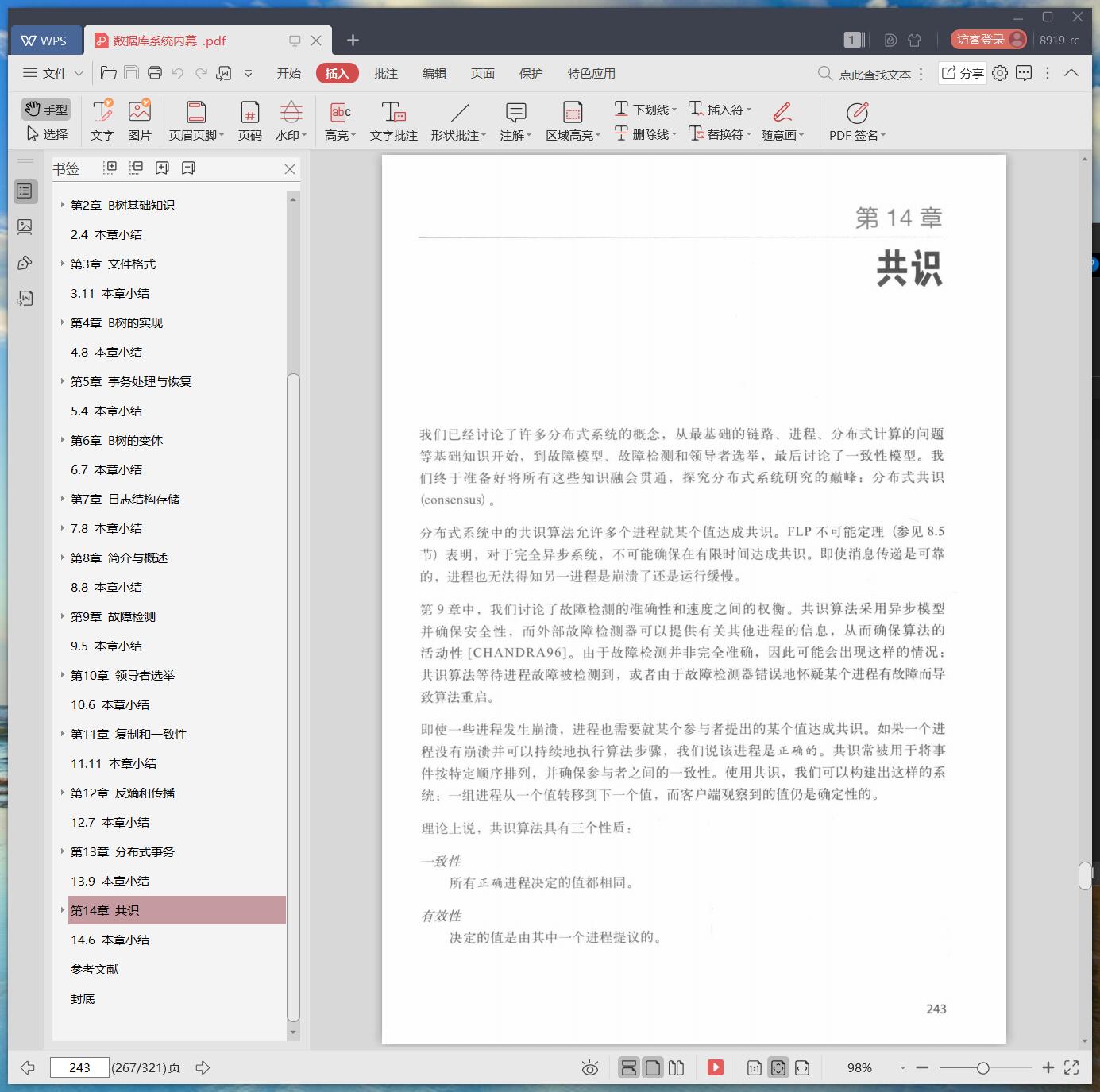This screenshot has width=1100, height=1092.
Task: Fit the page to the window
Action: coord(778,1068)
